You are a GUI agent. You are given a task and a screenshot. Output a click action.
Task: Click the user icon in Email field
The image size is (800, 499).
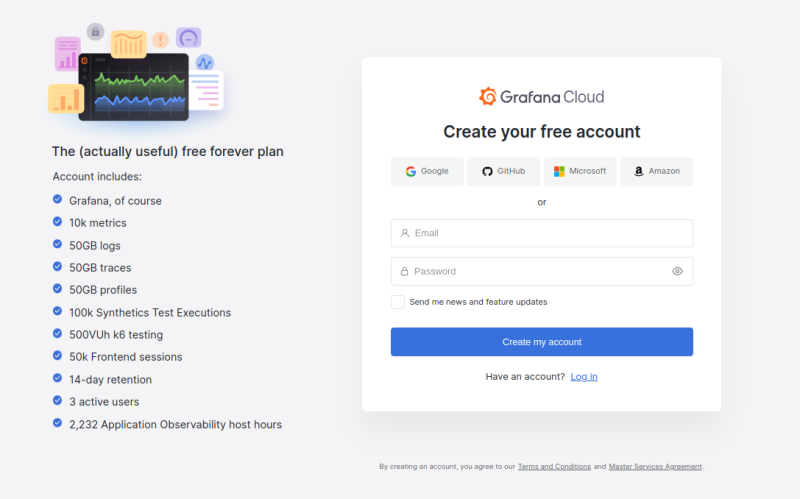(404, 233)
